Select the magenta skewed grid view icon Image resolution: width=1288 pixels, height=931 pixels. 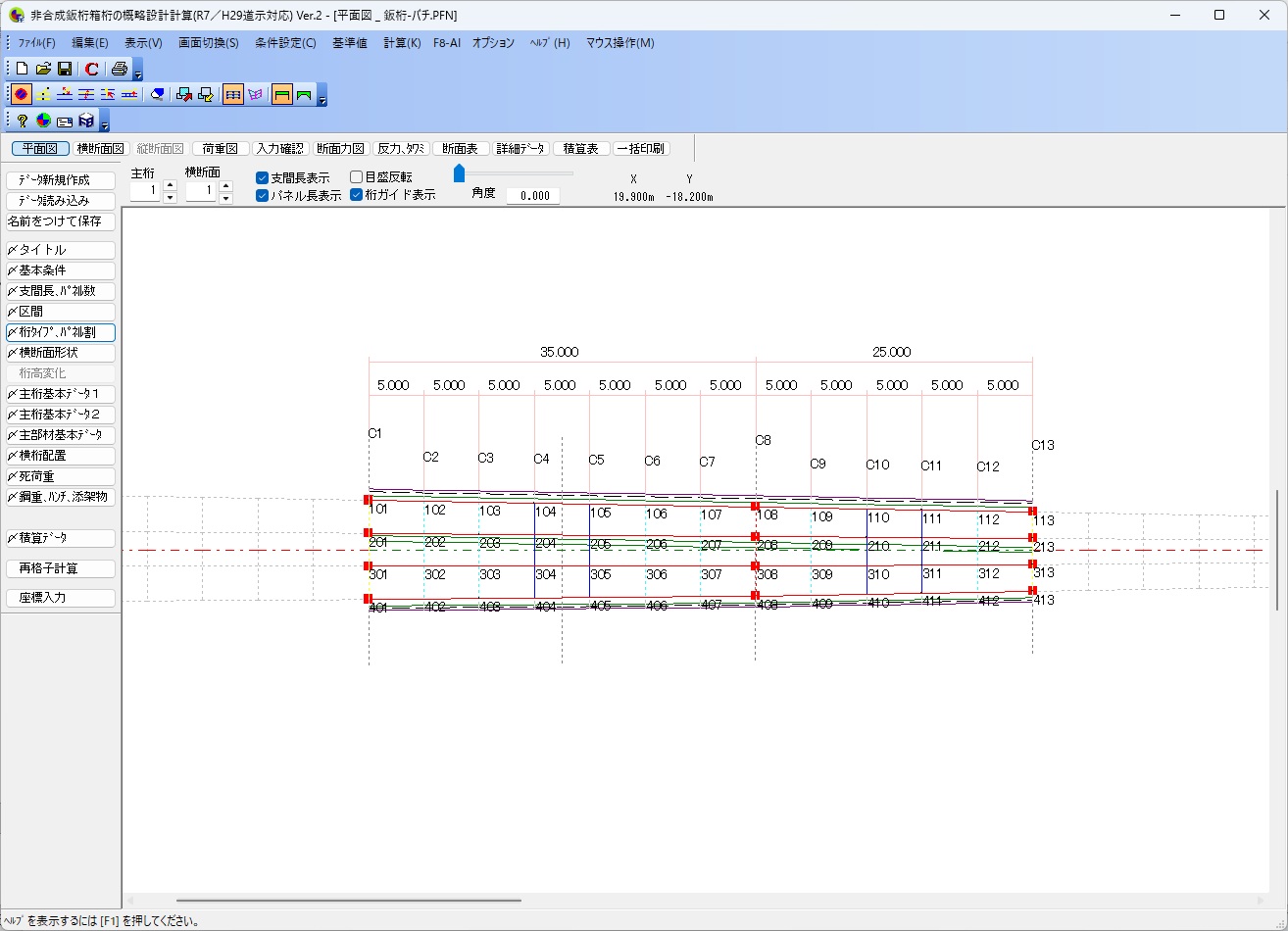[255, 94]
